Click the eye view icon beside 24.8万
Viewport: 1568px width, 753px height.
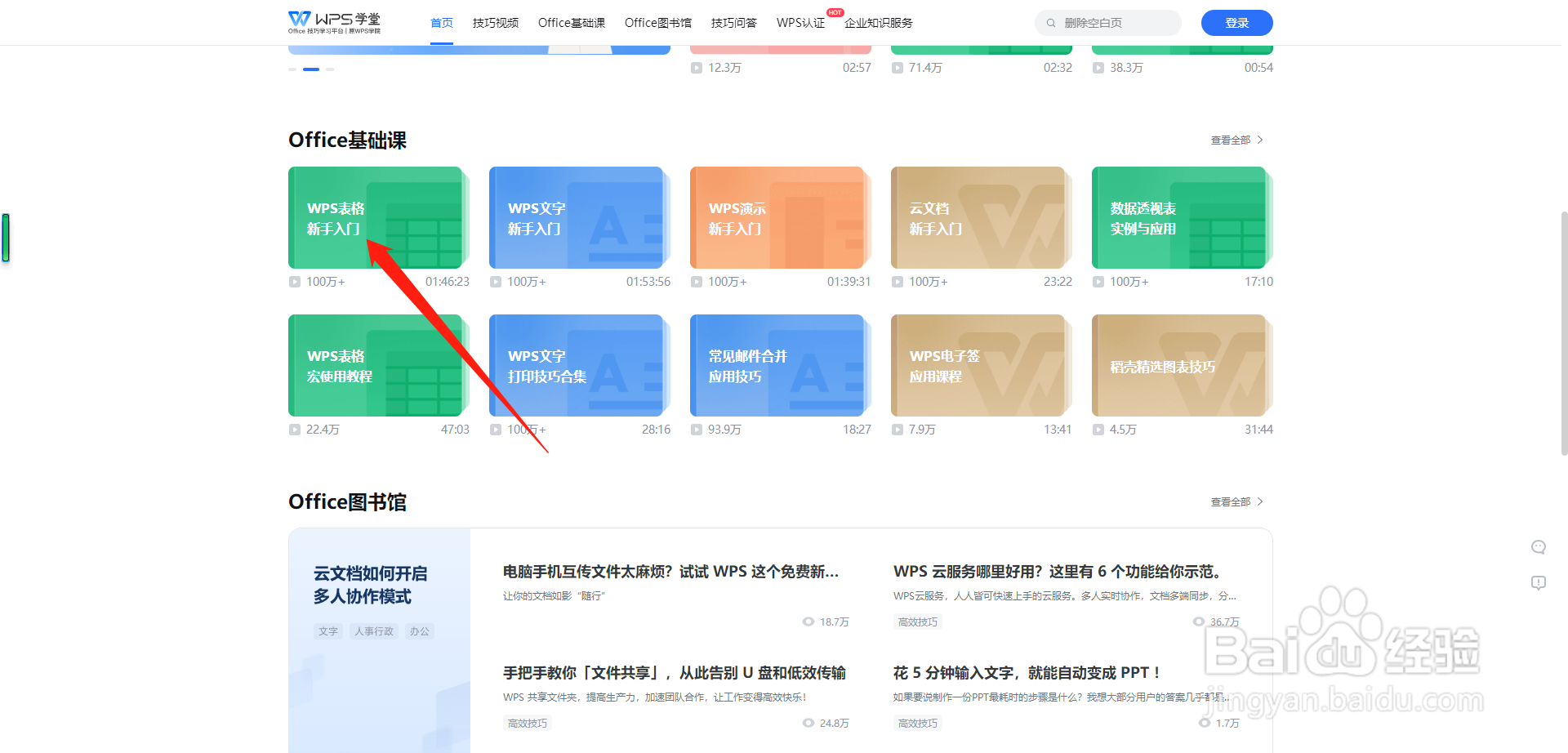(x=808, y=724)
